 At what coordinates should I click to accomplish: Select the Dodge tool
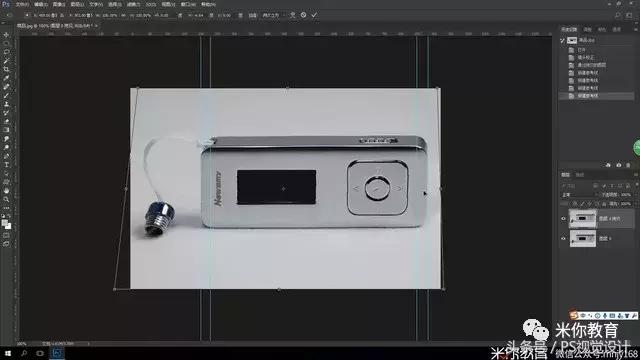pyautogui.click(x=6, y=147)
